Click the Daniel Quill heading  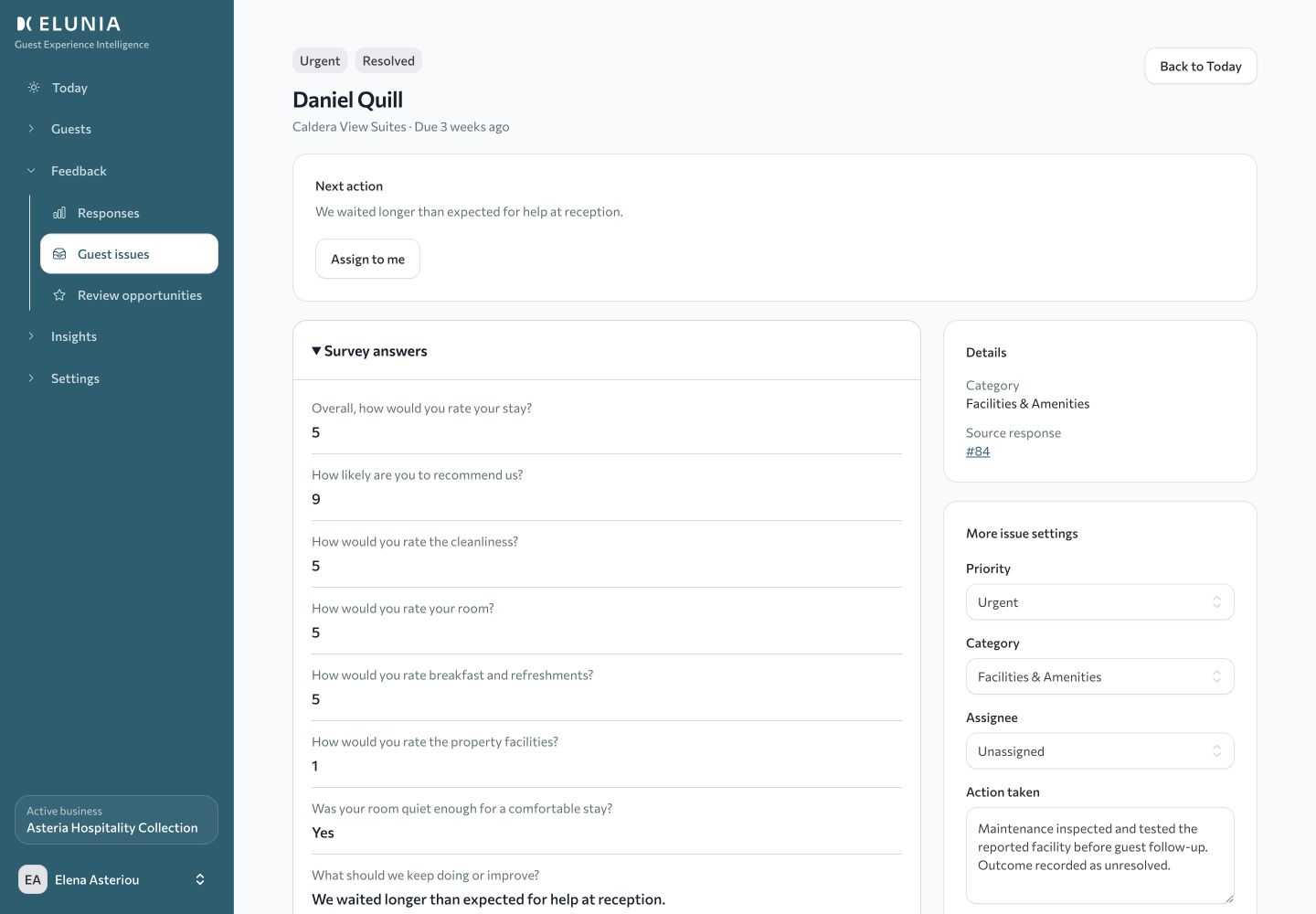pyautogui.click(x=347, y=100)
